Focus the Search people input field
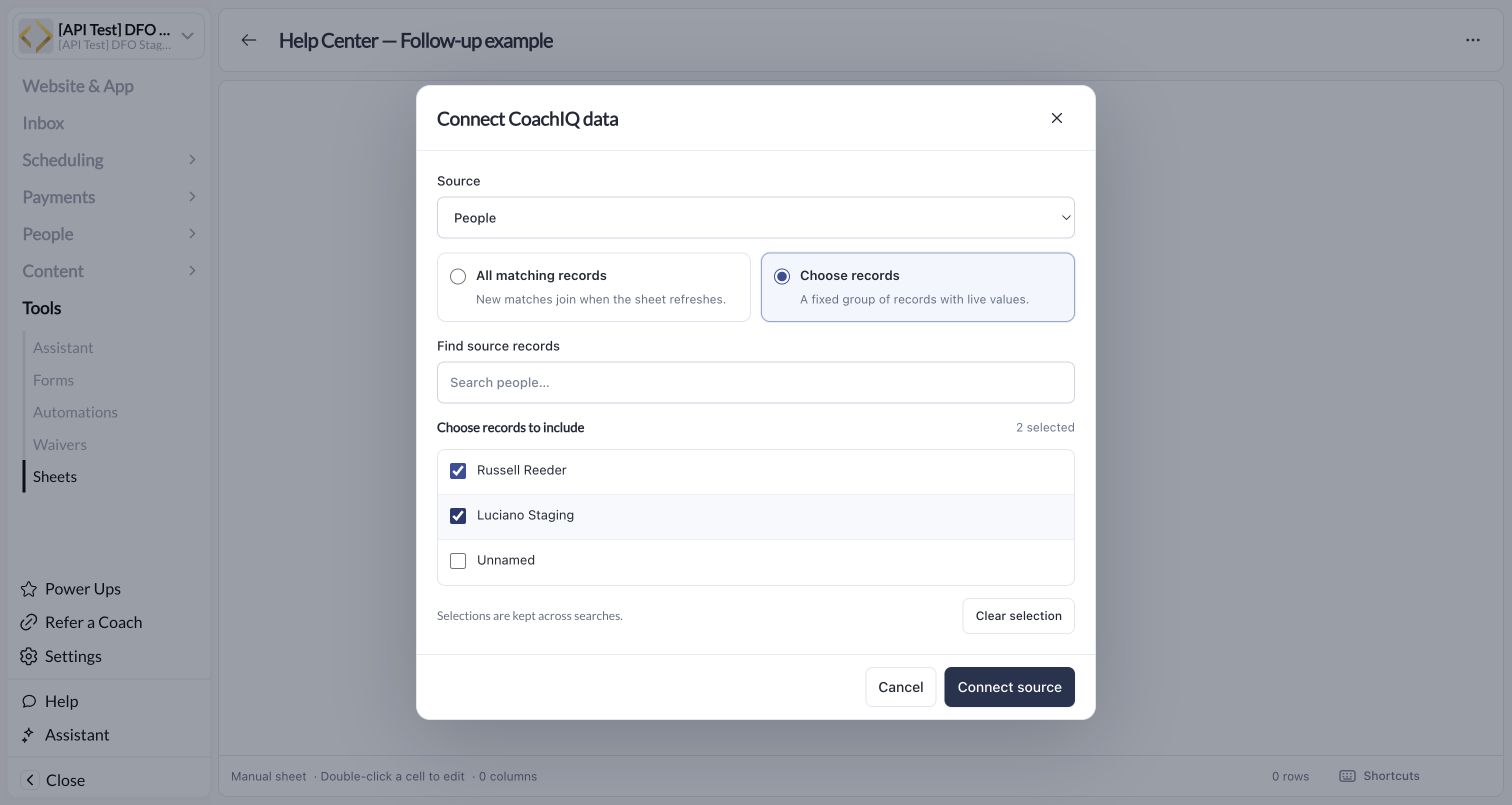 [756, 383]
